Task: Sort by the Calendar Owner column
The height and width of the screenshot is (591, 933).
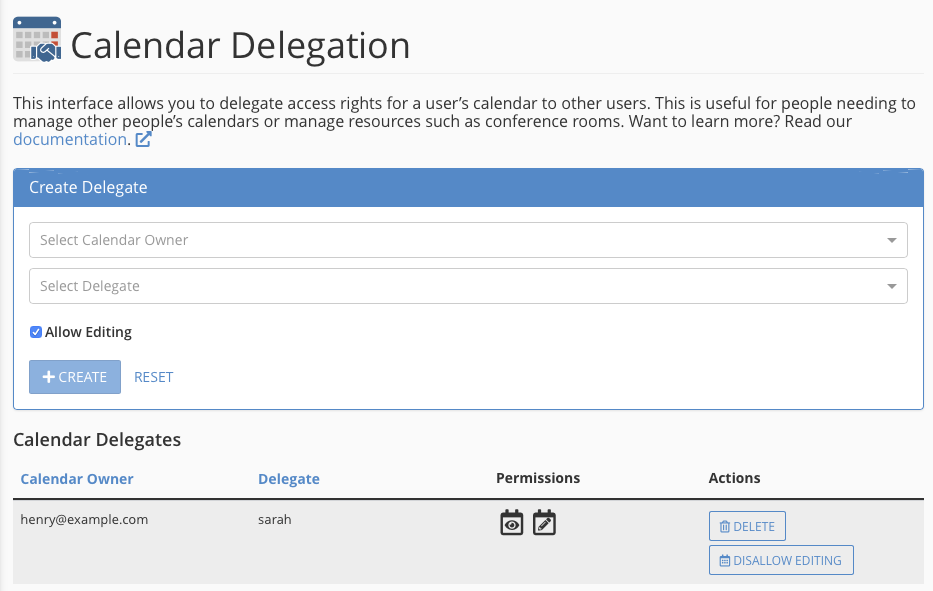Action: pyautogui.click(x=77, y=479)
